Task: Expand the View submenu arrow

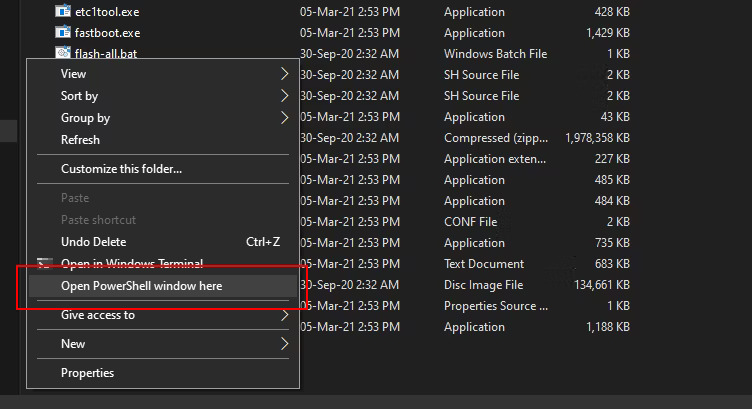Action: tap(284, 74)
